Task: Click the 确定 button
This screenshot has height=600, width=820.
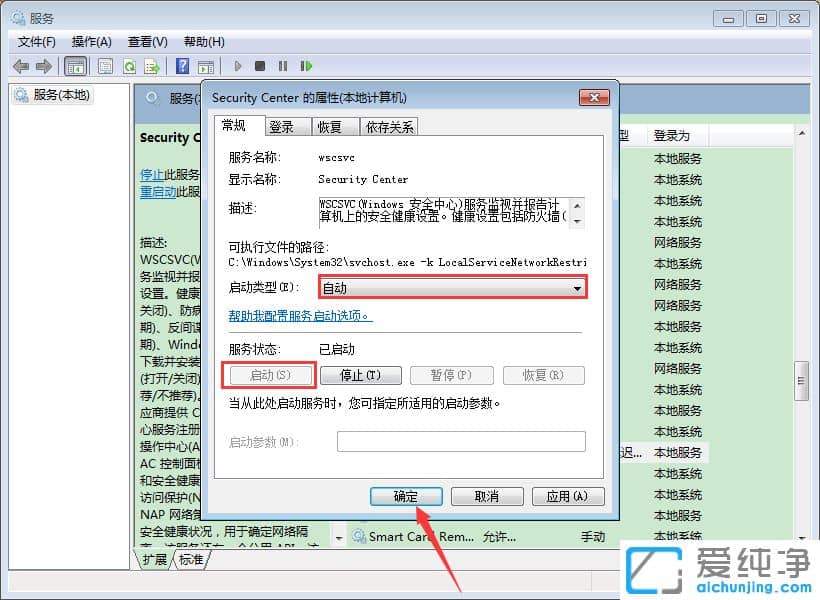Action: pyautogui.click(x=405, y=496)
